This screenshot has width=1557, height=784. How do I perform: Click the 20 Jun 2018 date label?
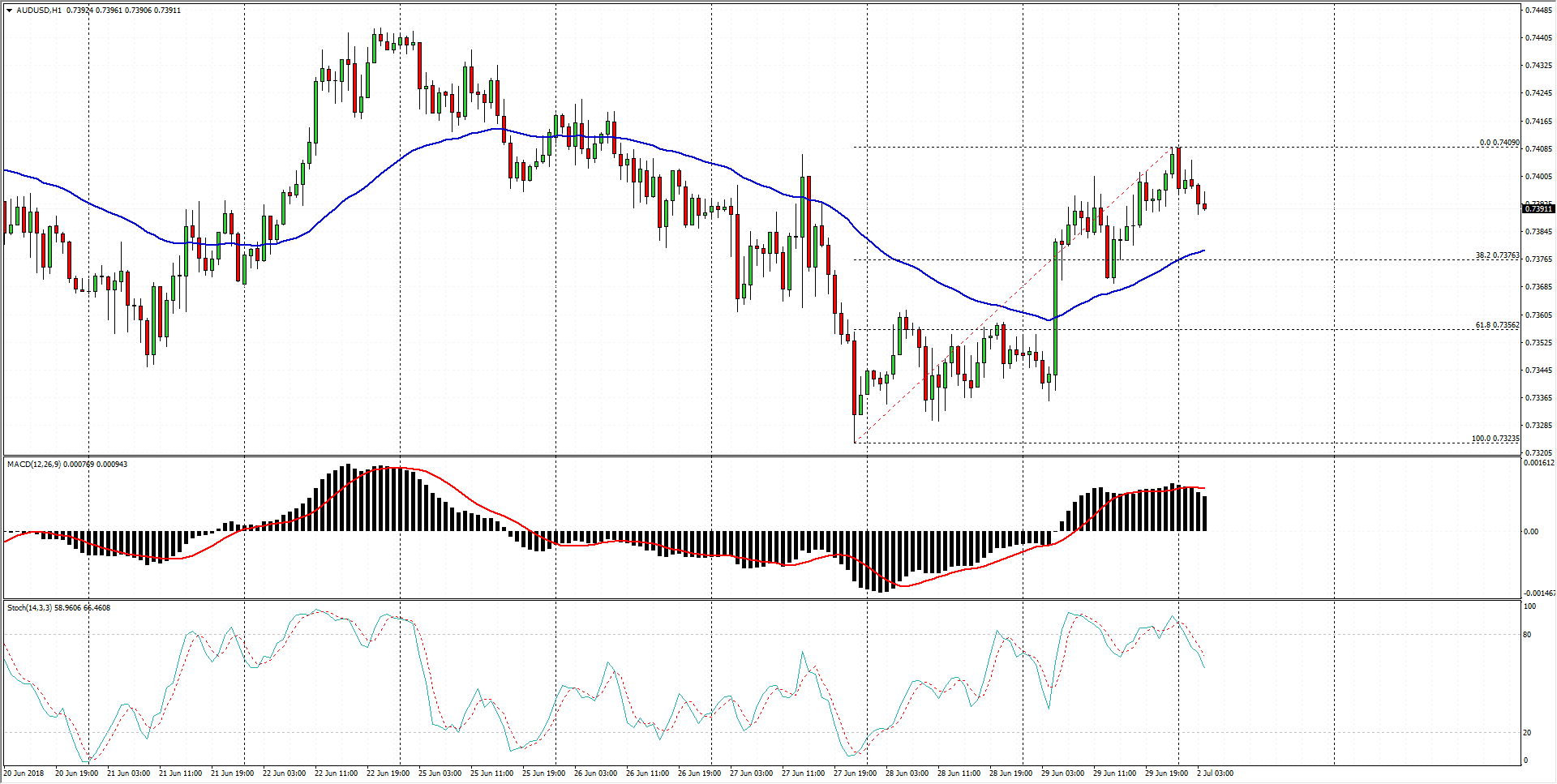pos(24,773)
